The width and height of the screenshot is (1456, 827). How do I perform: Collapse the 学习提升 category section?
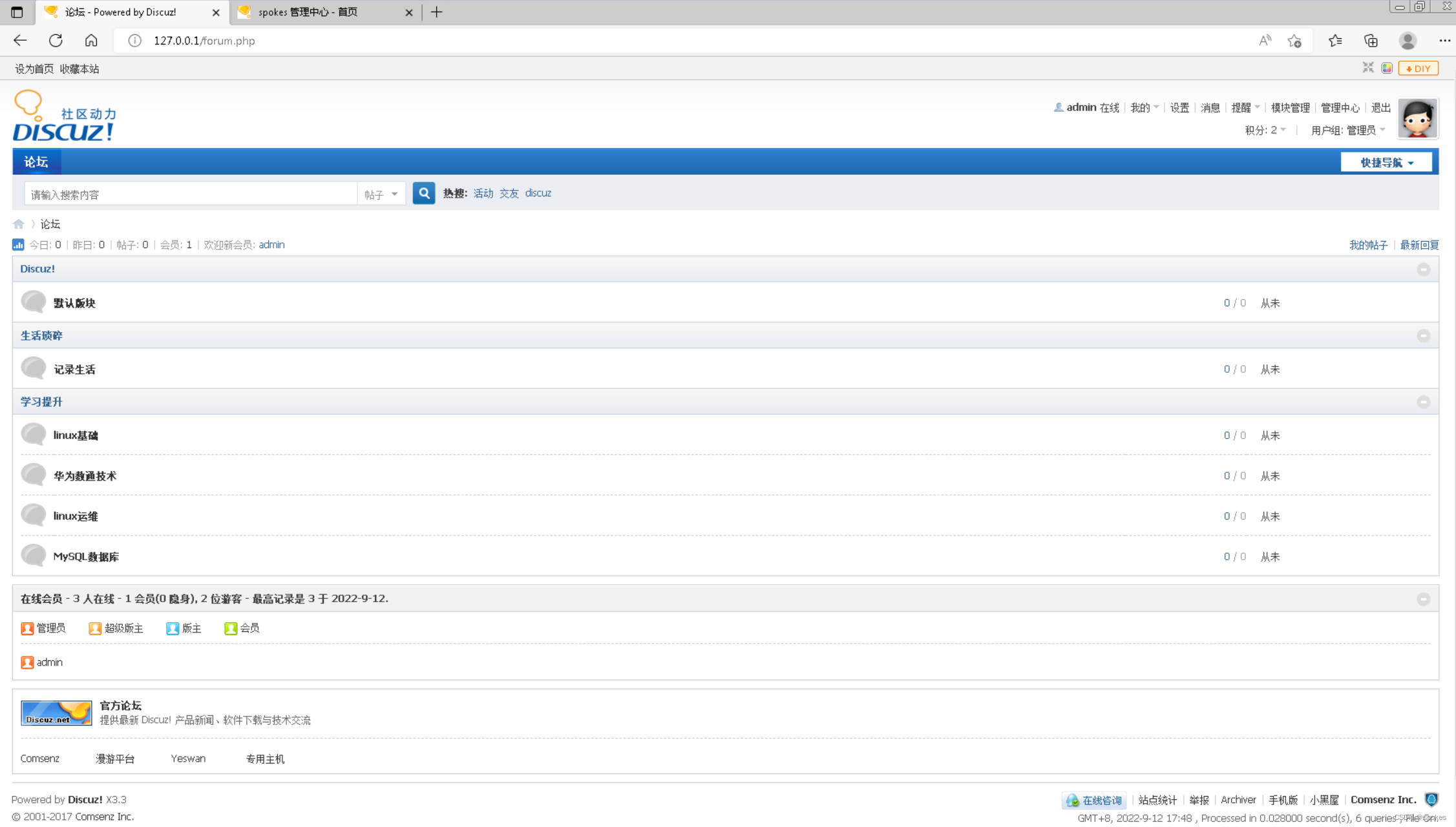click(x=1424, y=402)
